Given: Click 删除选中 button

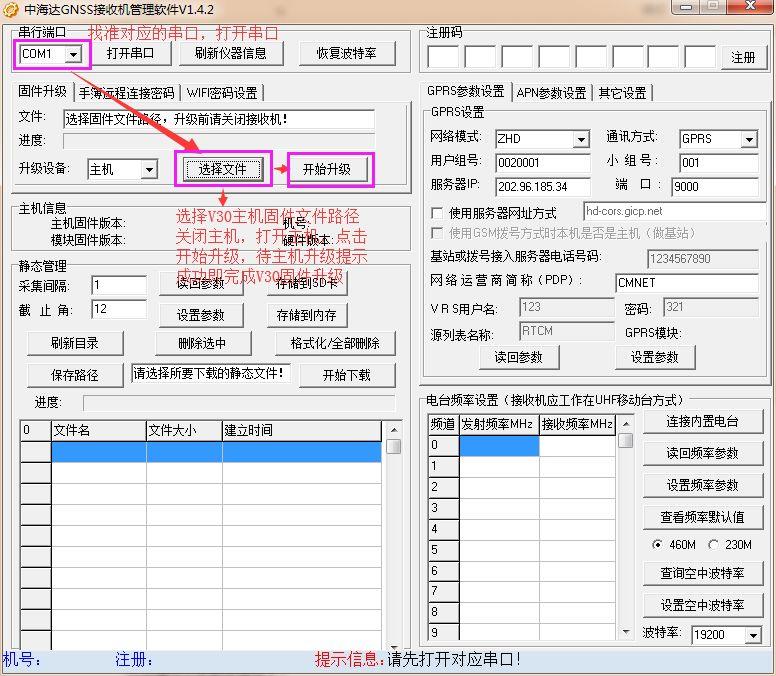Looking at the screenshot, I should [x=203, y=343].
